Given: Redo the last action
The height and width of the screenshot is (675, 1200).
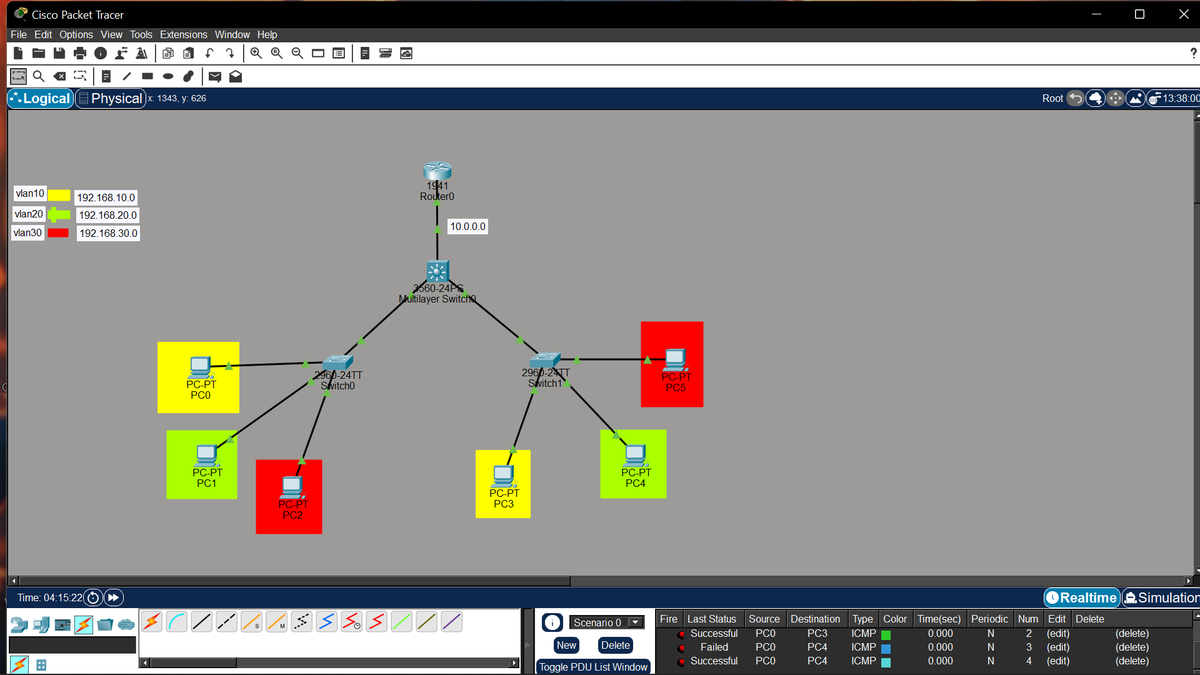Looking at the screenshot, I should coord(230,53).
